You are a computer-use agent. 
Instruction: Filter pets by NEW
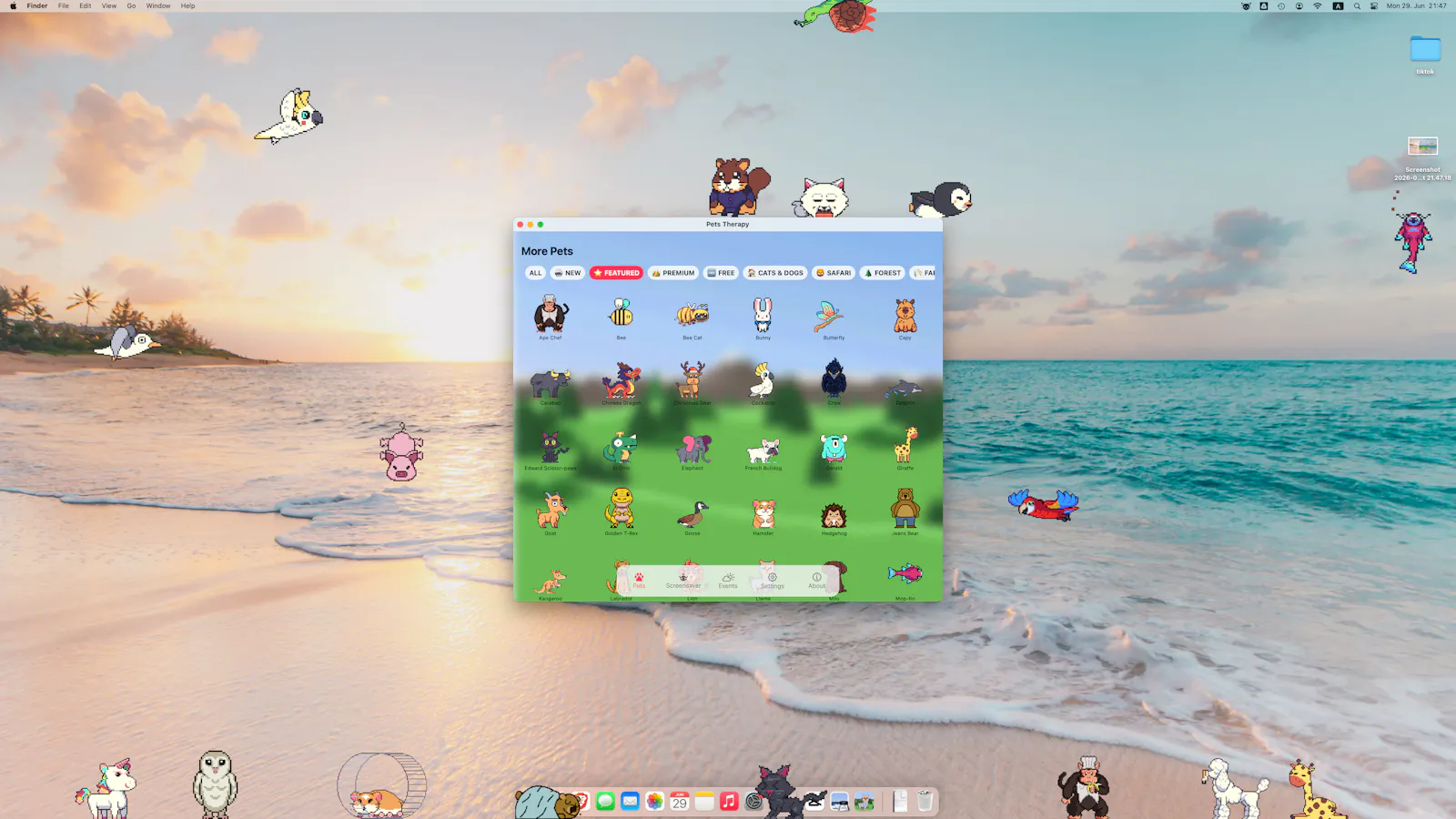click(568, 273)
